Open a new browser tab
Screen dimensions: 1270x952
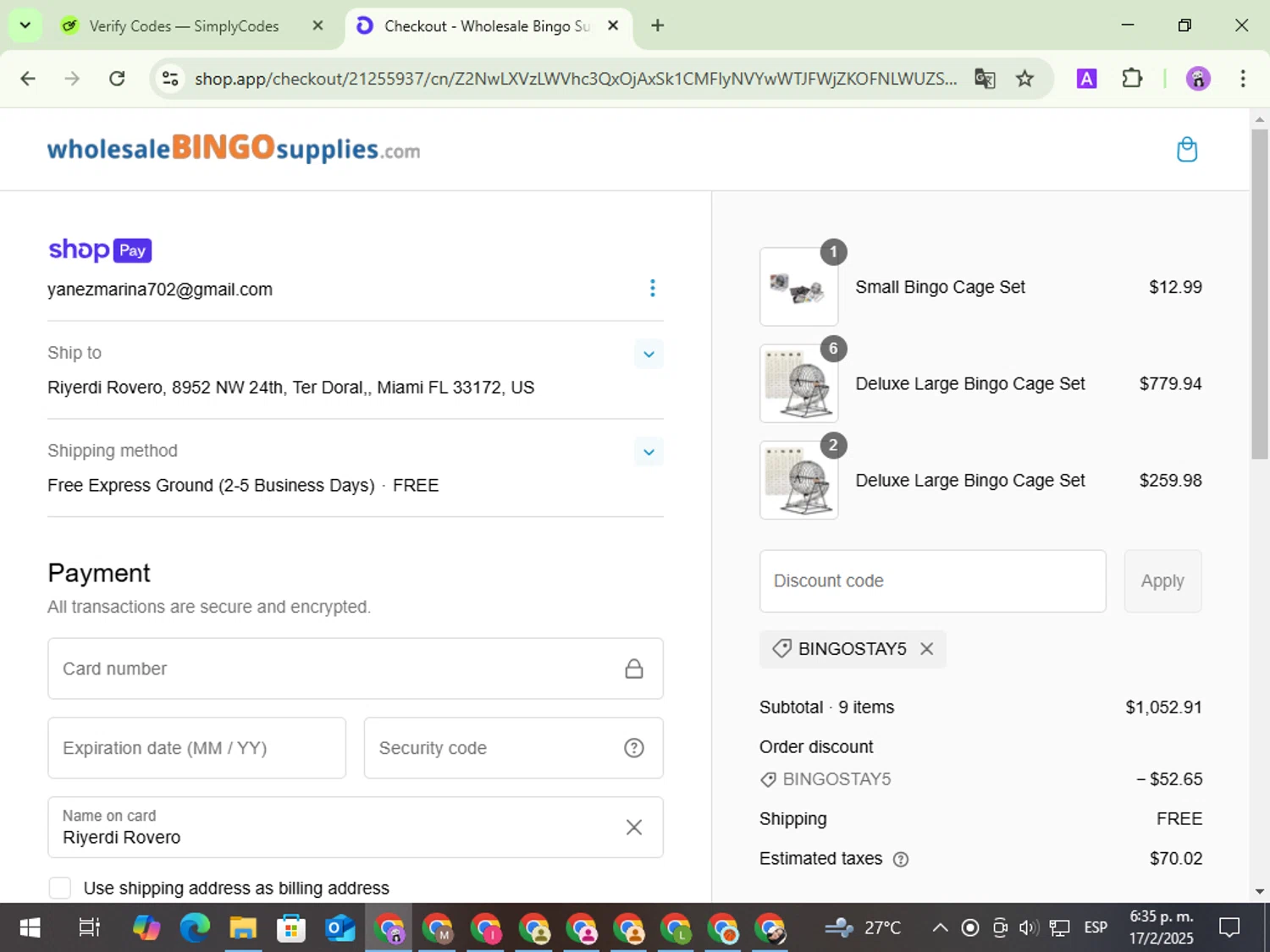(657, 25)
